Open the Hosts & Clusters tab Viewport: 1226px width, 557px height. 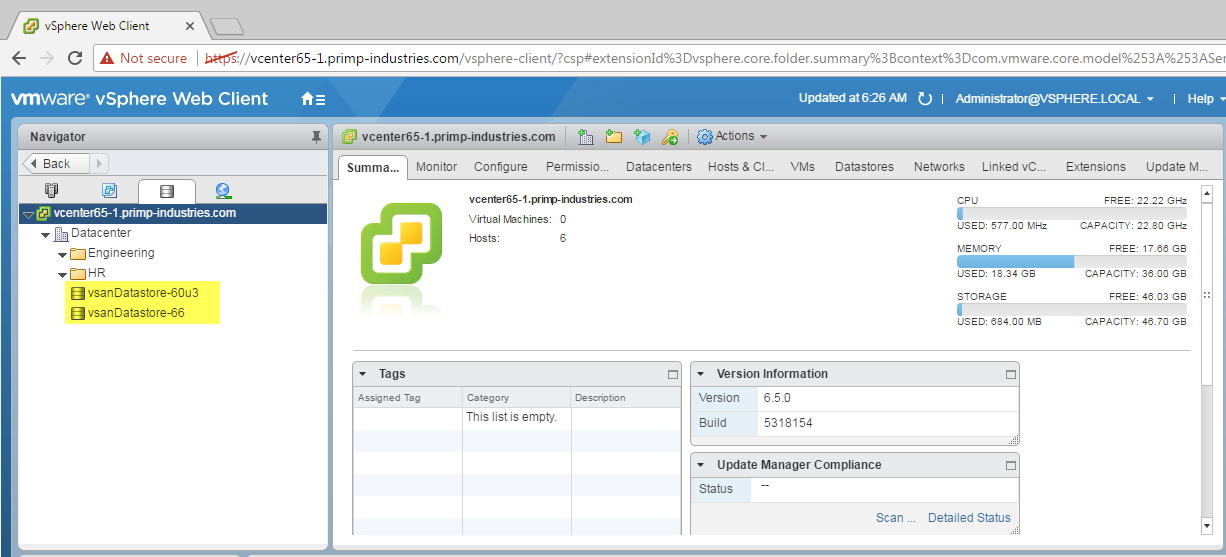click(x=741, y=167)
